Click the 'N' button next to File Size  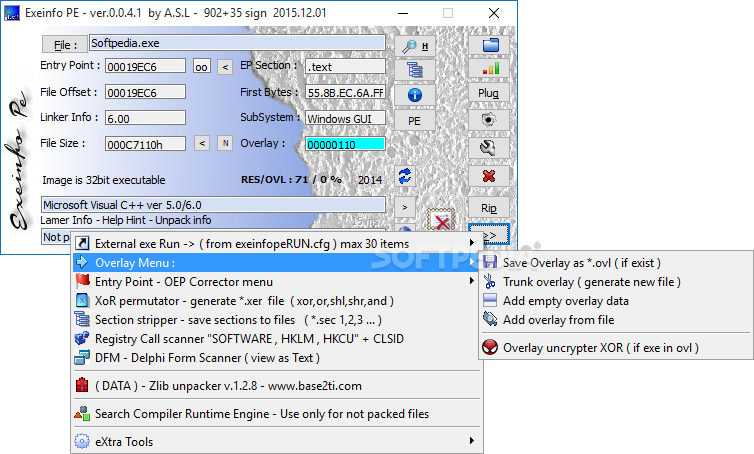[x=225, y=143]
